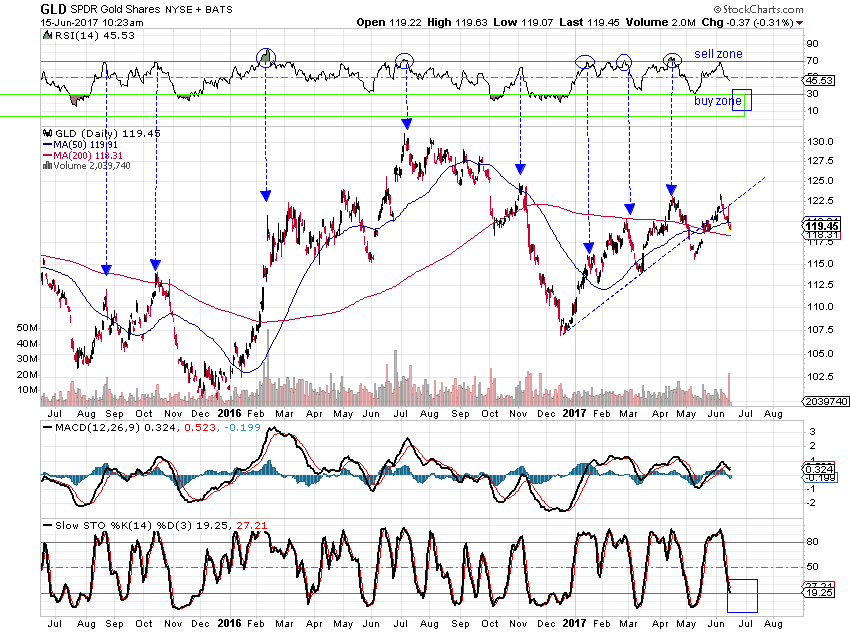Click the blue box beside the buy zone label
This screenshot has height=633, width=850.
741,101
